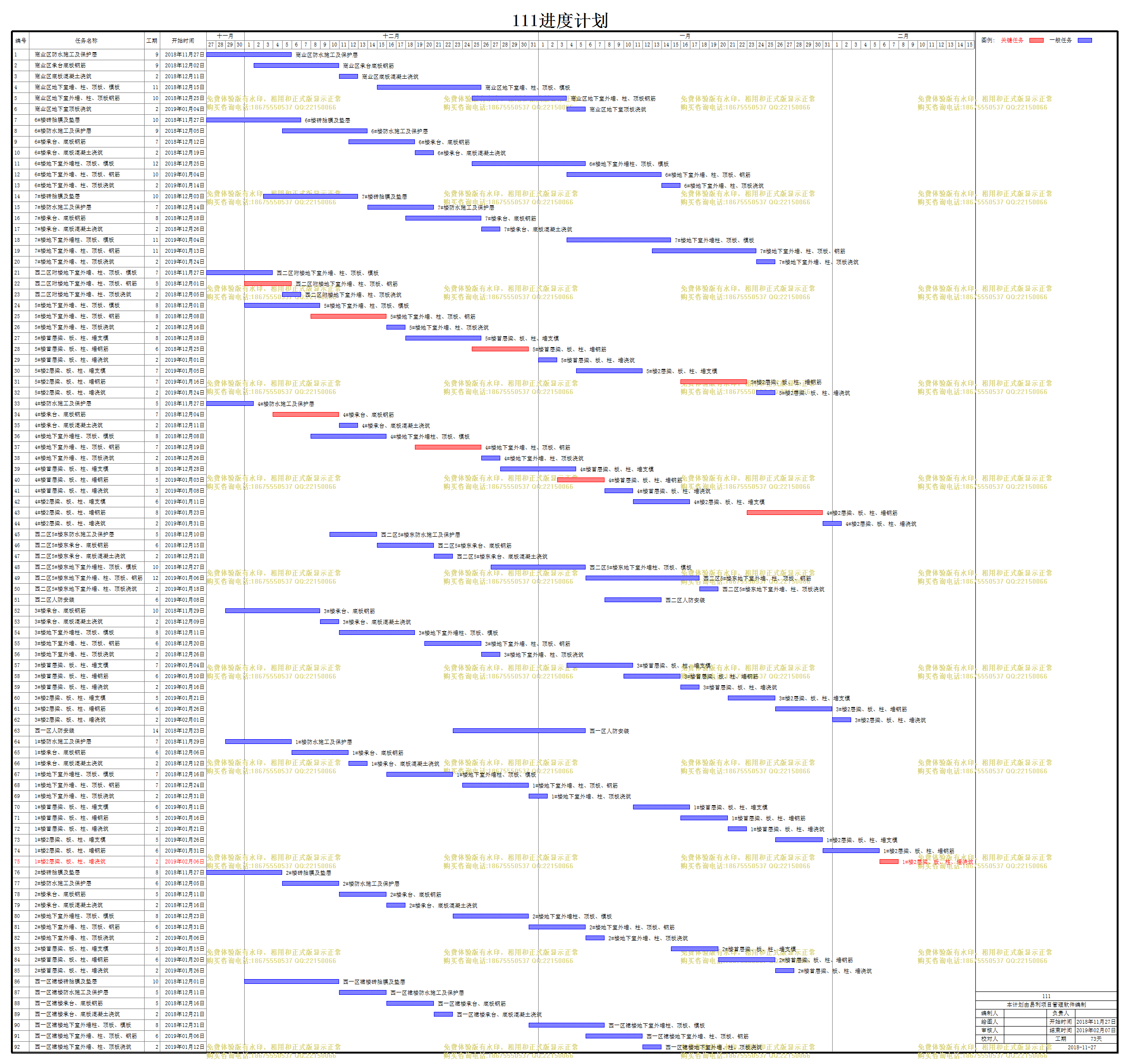Click the blue bar for 商业区防水施工及保护层

click(249, 55)
